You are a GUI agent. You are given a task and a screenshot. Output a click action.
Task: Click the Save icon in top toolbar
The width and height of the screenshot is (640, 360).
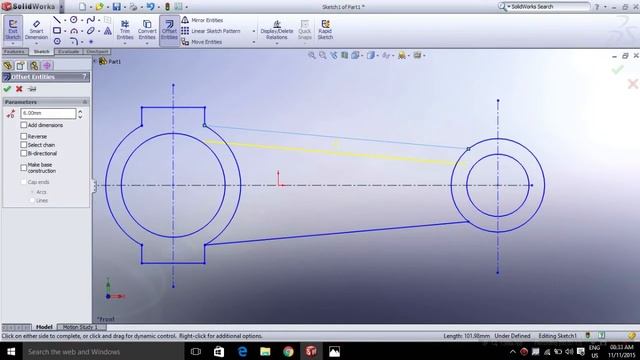point(117,7)
